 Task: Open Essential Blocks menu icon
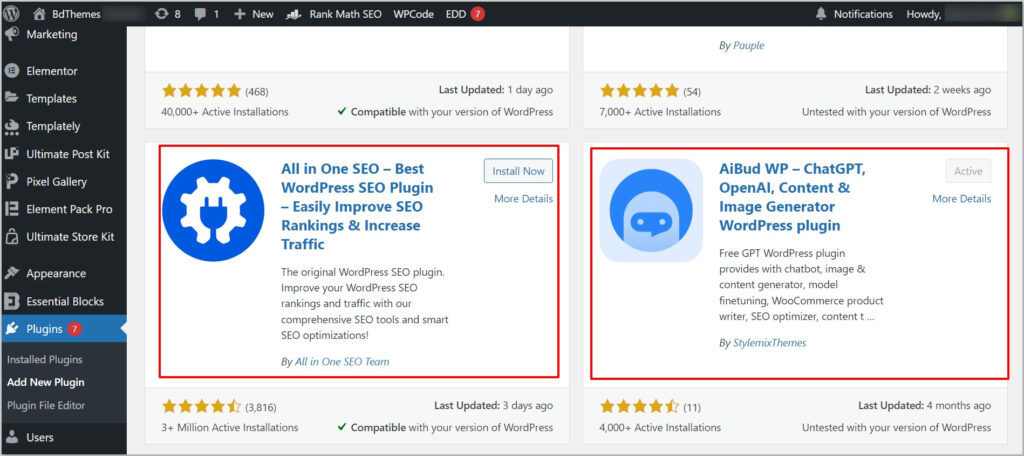11,301
